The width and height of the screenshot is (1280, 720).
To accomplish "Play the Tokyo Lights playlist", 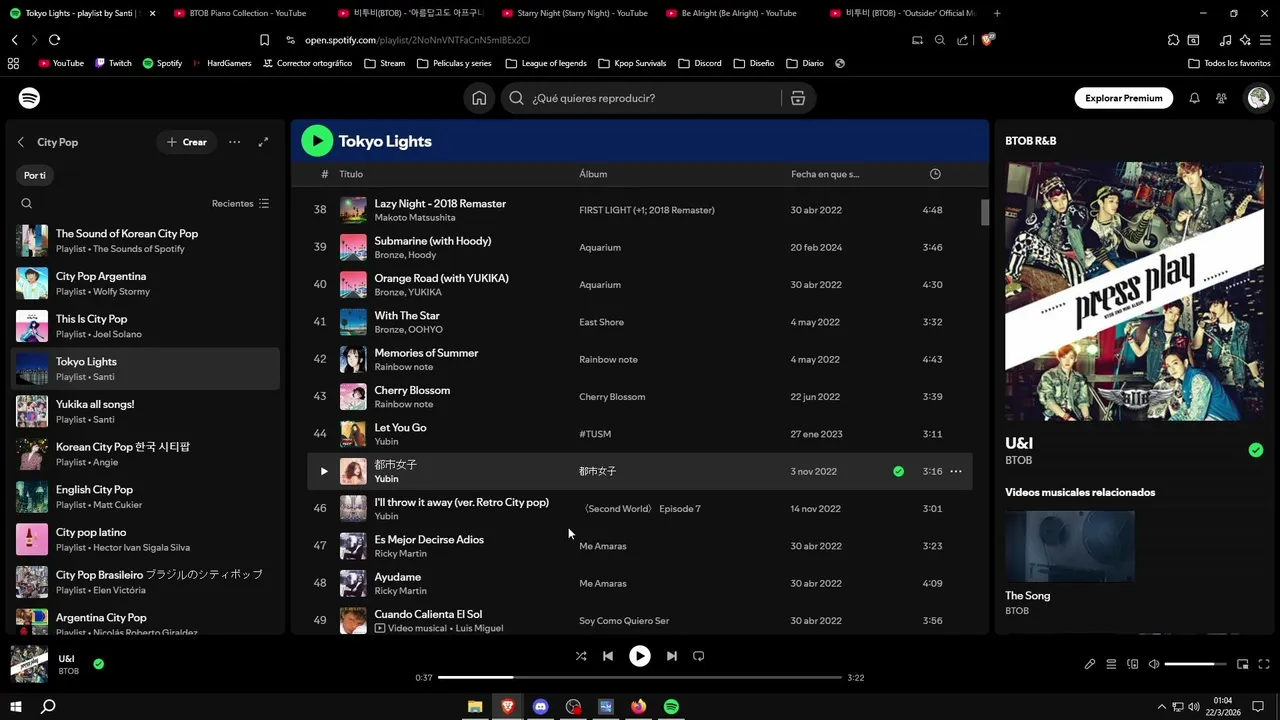I will (x=317, y=141).
